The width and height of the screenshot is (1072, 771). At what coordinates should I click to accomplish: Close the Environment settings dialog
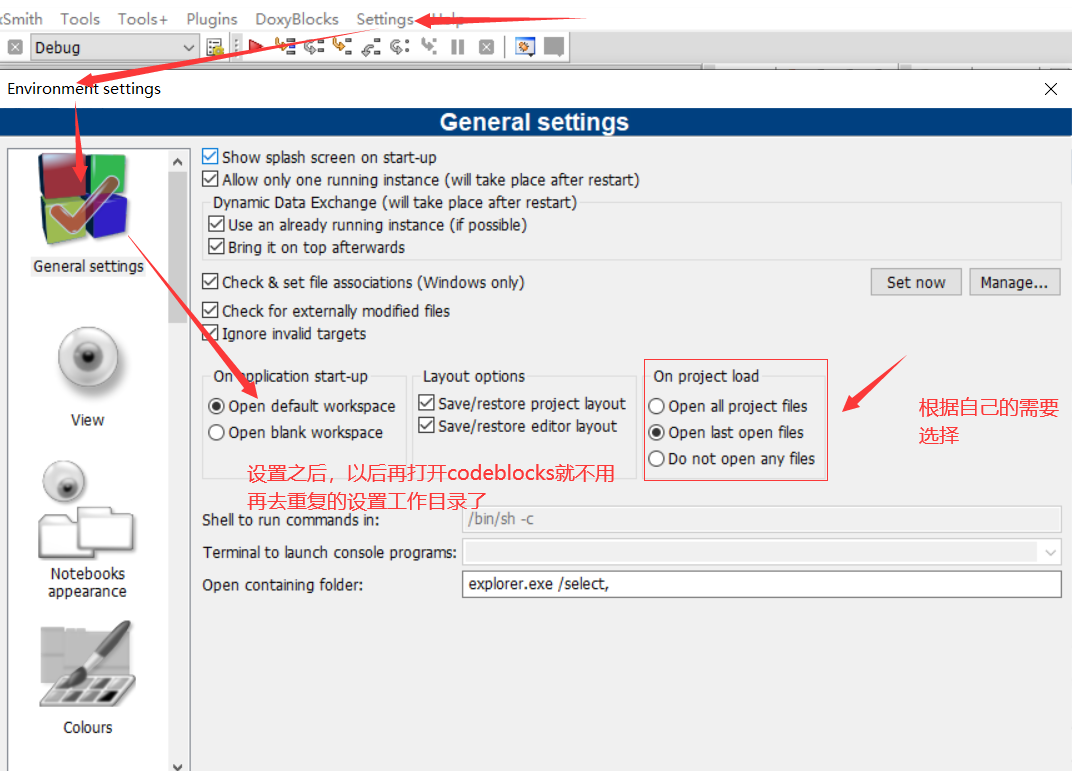[x=1051, y=89]
